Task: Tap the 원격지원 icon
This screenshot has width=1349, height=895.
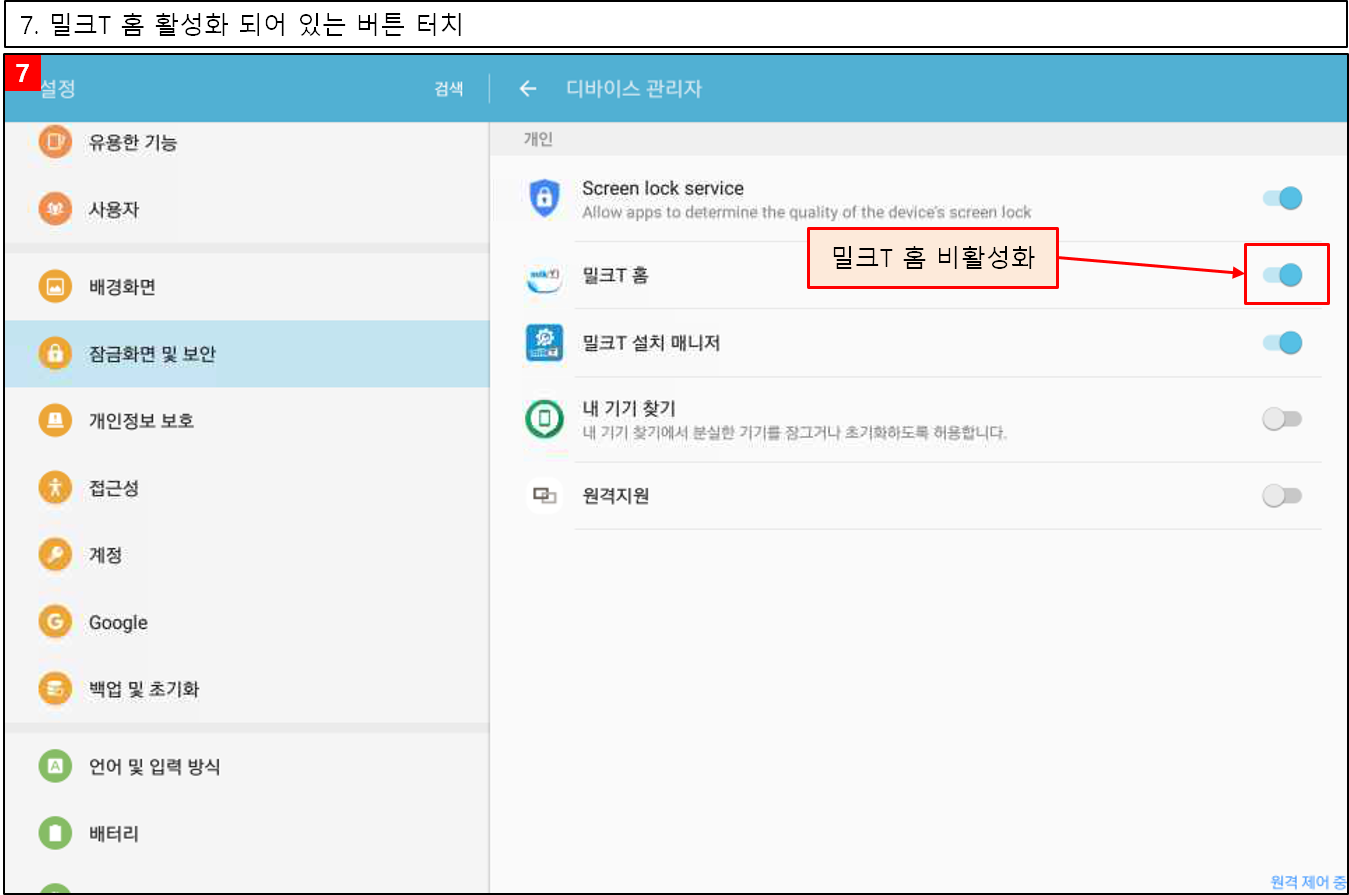Action: click(544, 496)
